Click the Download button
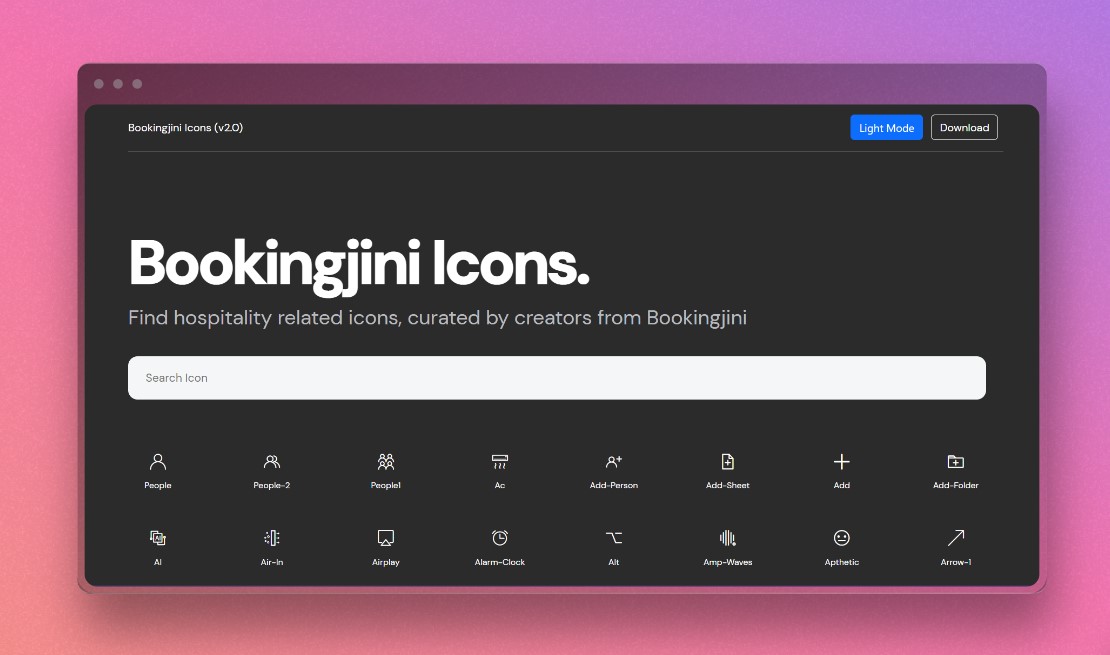The image size is (1110, 655). coord(964,127)
